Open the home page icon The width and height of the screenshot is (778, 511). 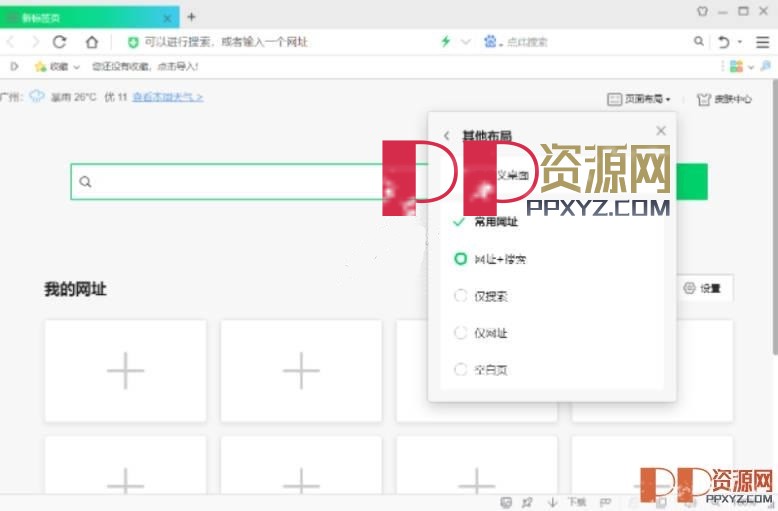pyautogui.click(x=92, y=42)
